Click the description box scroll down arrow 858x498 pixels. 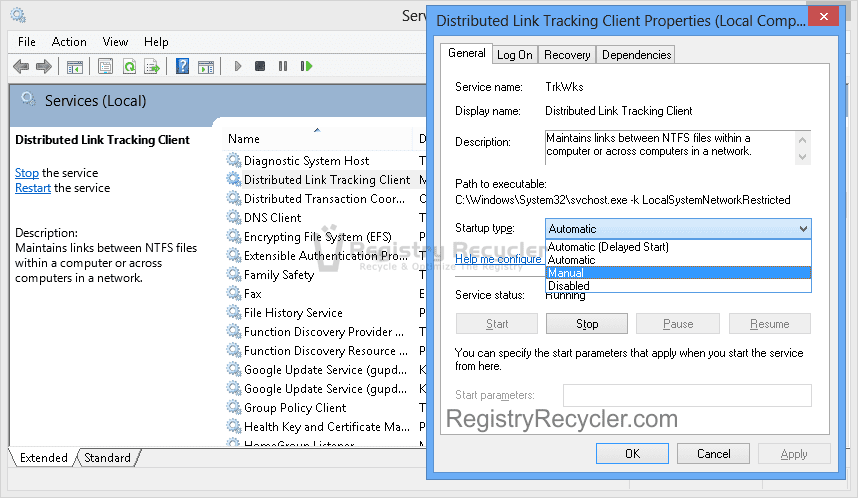(x=802, y=157)
